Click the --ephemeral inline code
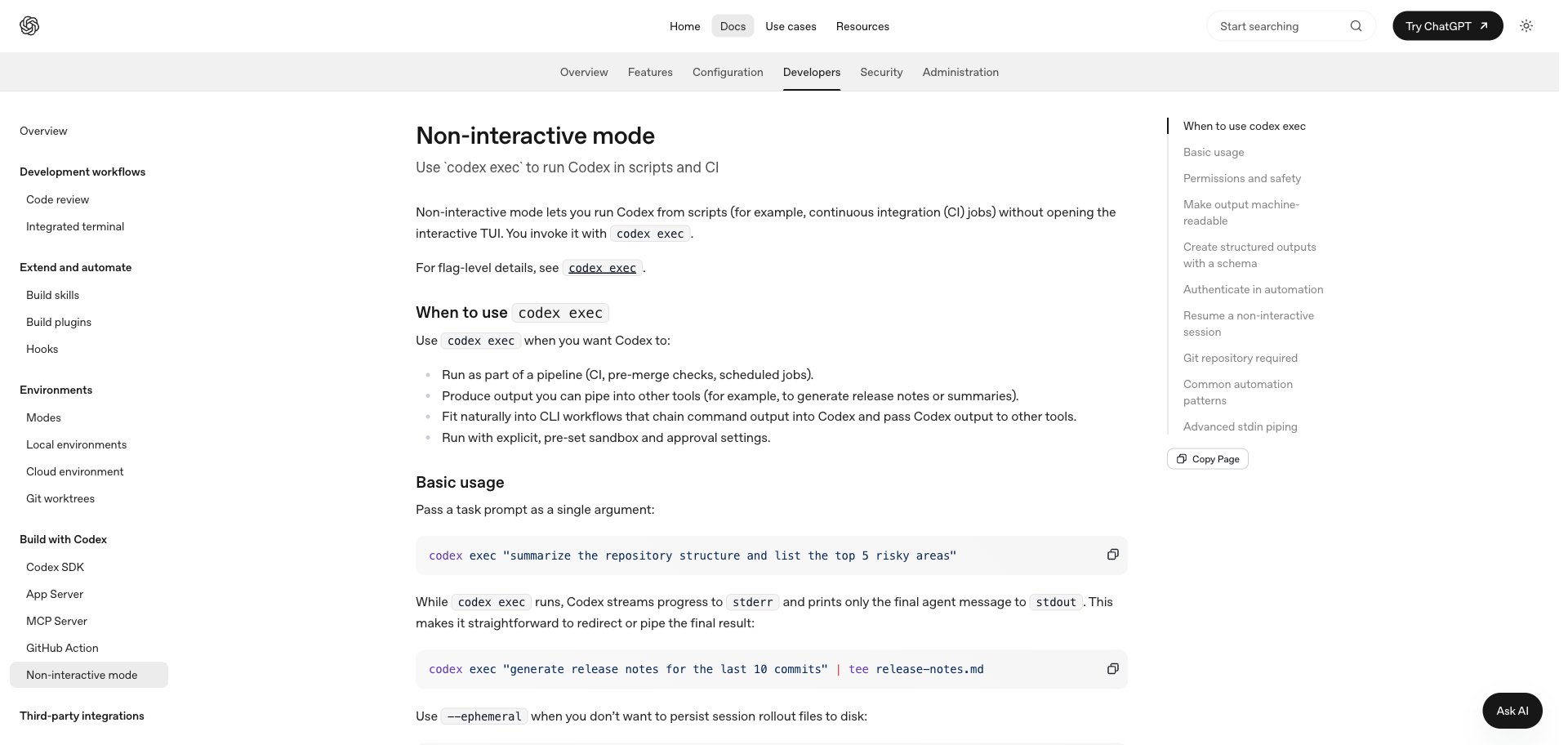 (484, 716)
